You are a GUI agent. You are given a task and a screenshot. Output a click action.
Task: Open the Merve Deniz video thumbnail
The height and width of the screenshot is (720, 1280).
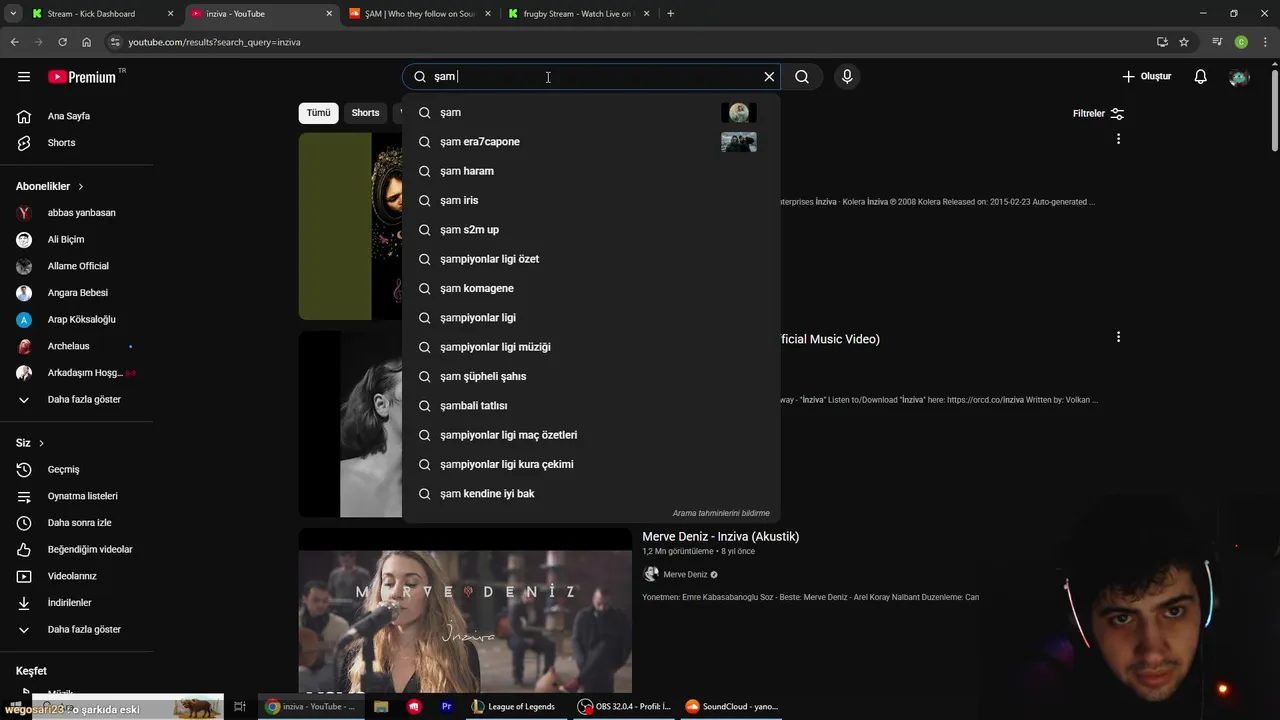(x=465, y=610)
